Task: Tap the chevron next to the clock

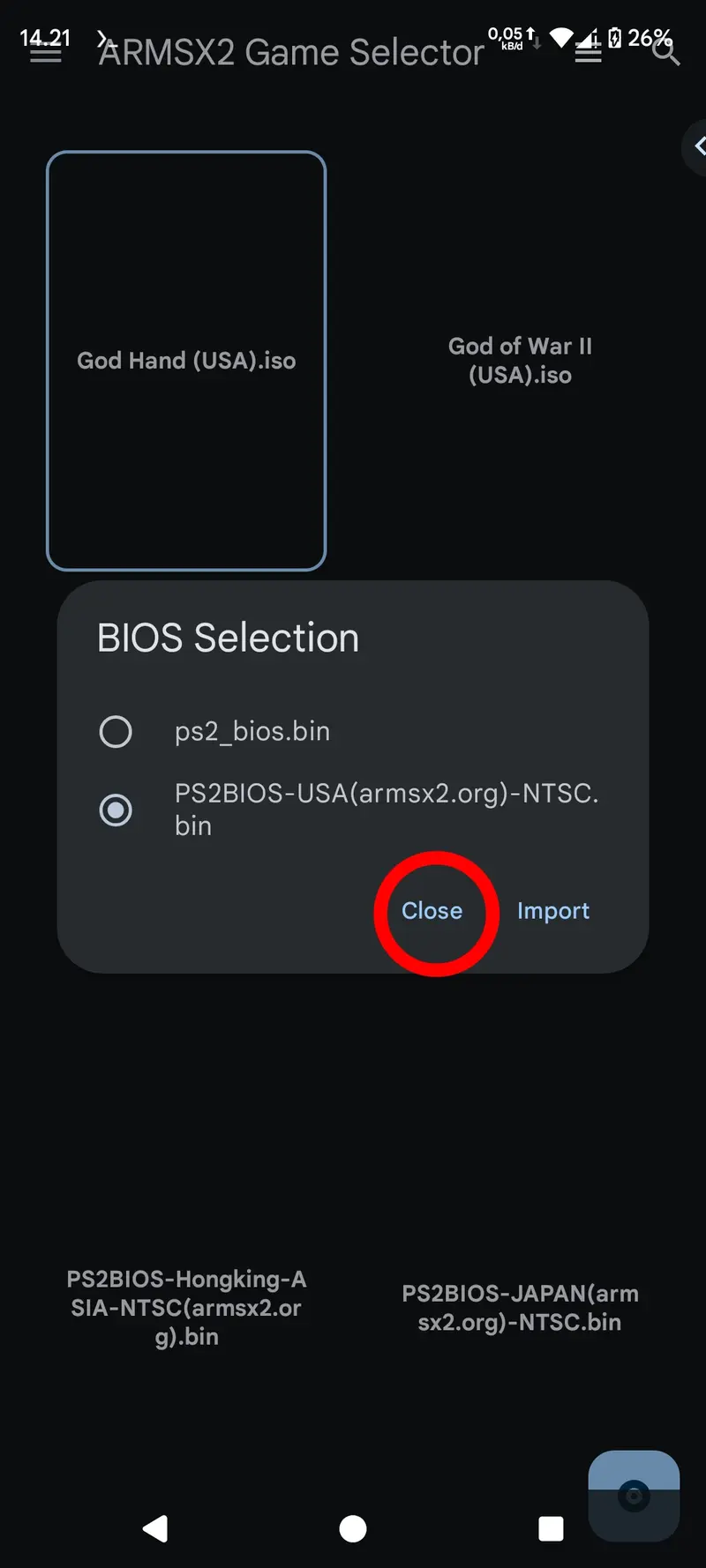Action: click(102, 39)
